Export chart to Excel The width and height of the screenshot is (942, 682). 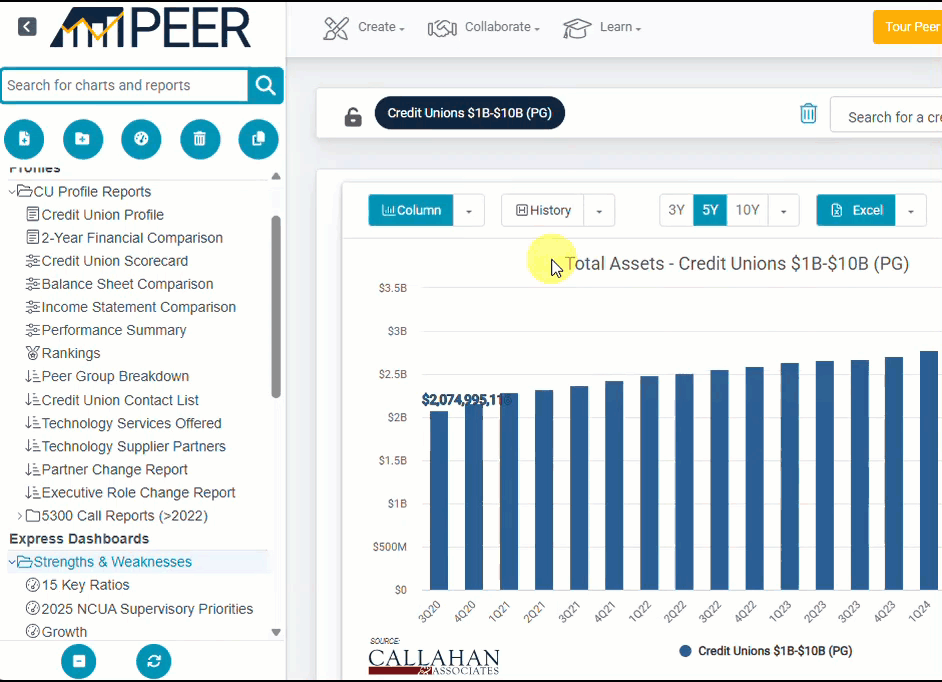click(856, 210)
